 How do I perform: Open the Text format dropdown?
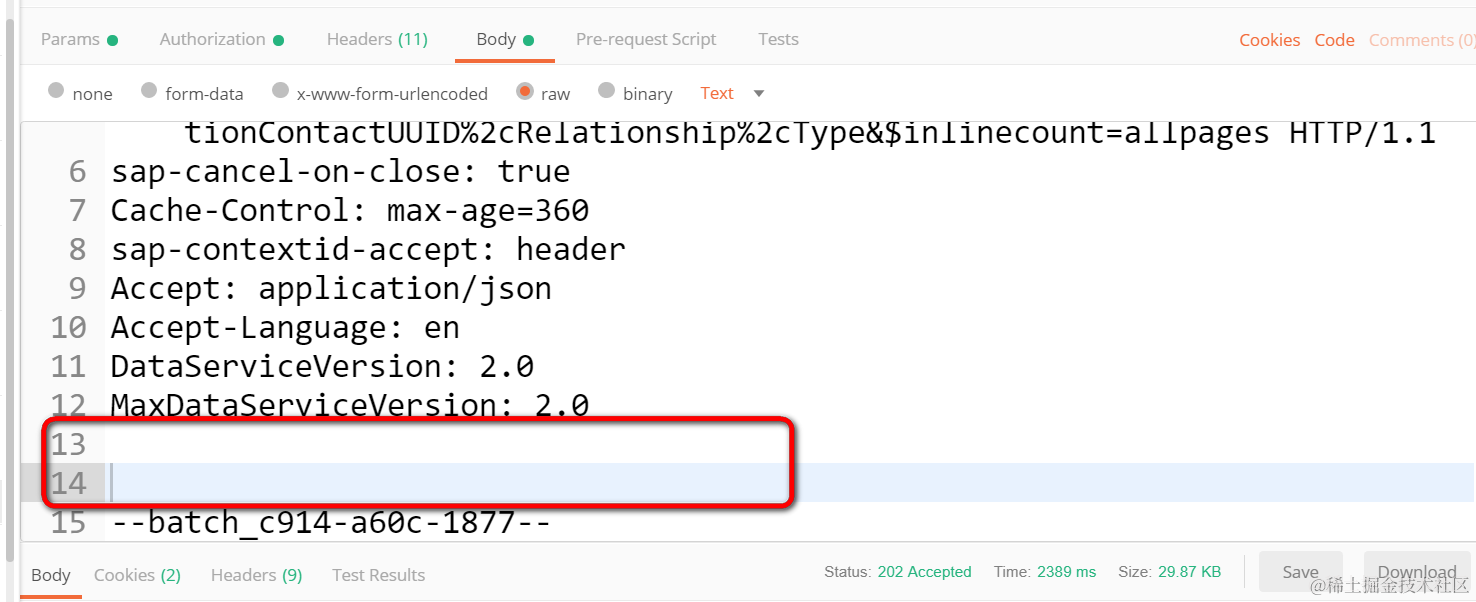(x=732, y=93)
